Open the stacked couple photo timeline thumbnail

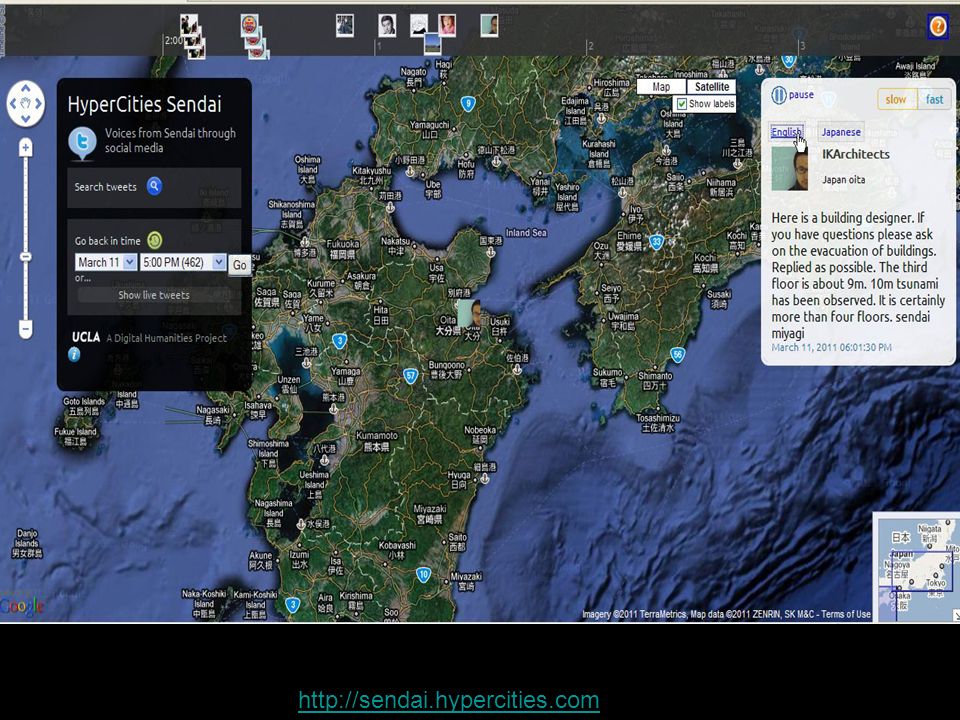(x=189, y=25)
